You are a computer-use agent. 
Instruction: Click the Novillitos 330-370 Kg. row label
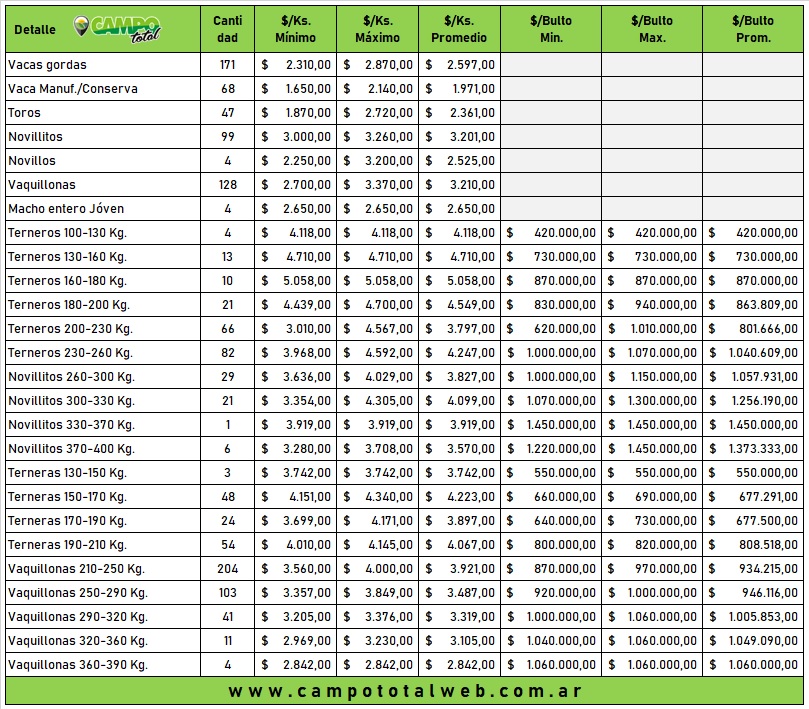coord(71,425)
